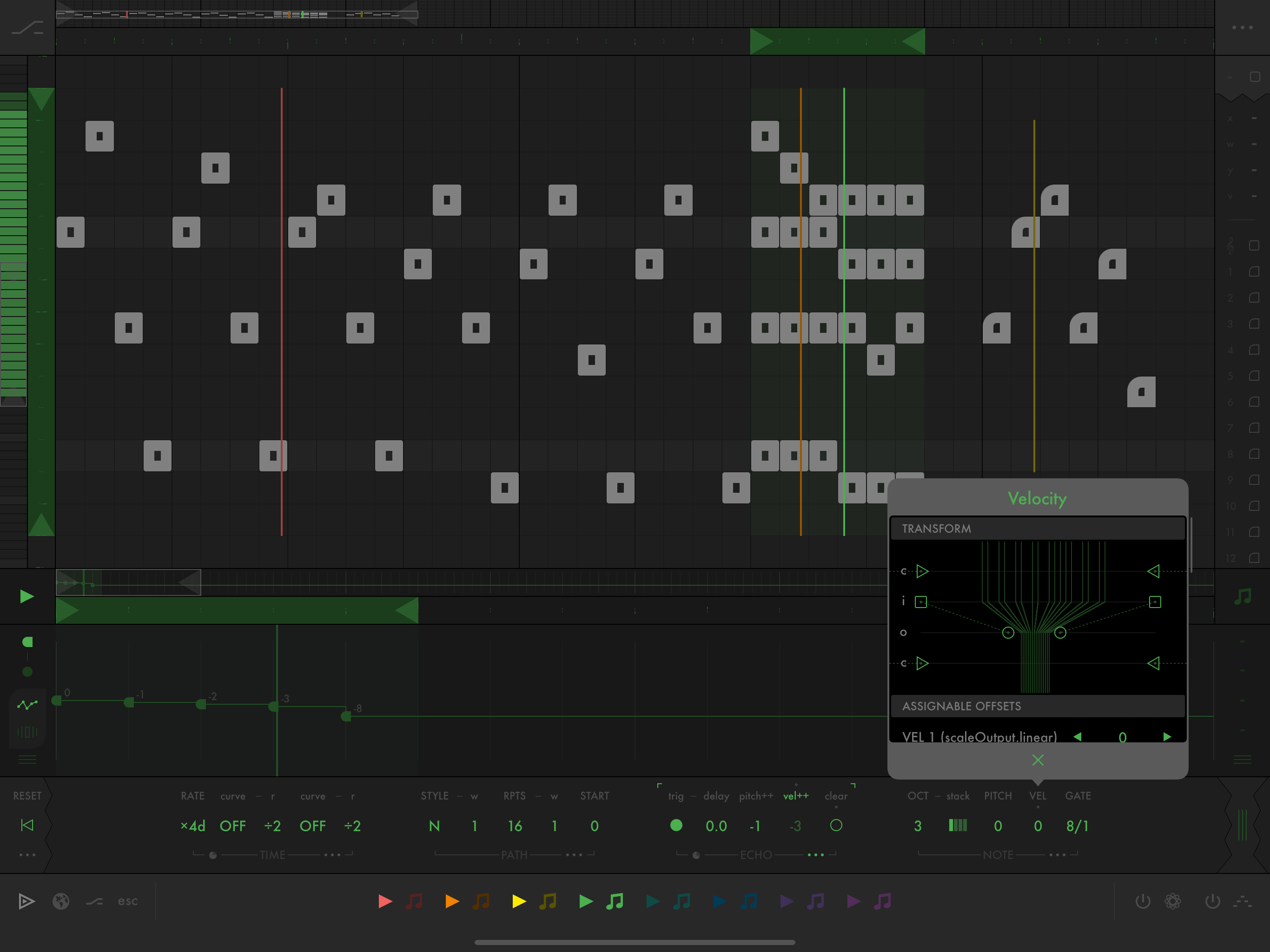
Task: Toggle the first power icon at bottom right
Action: click(x=1143, y=901)
